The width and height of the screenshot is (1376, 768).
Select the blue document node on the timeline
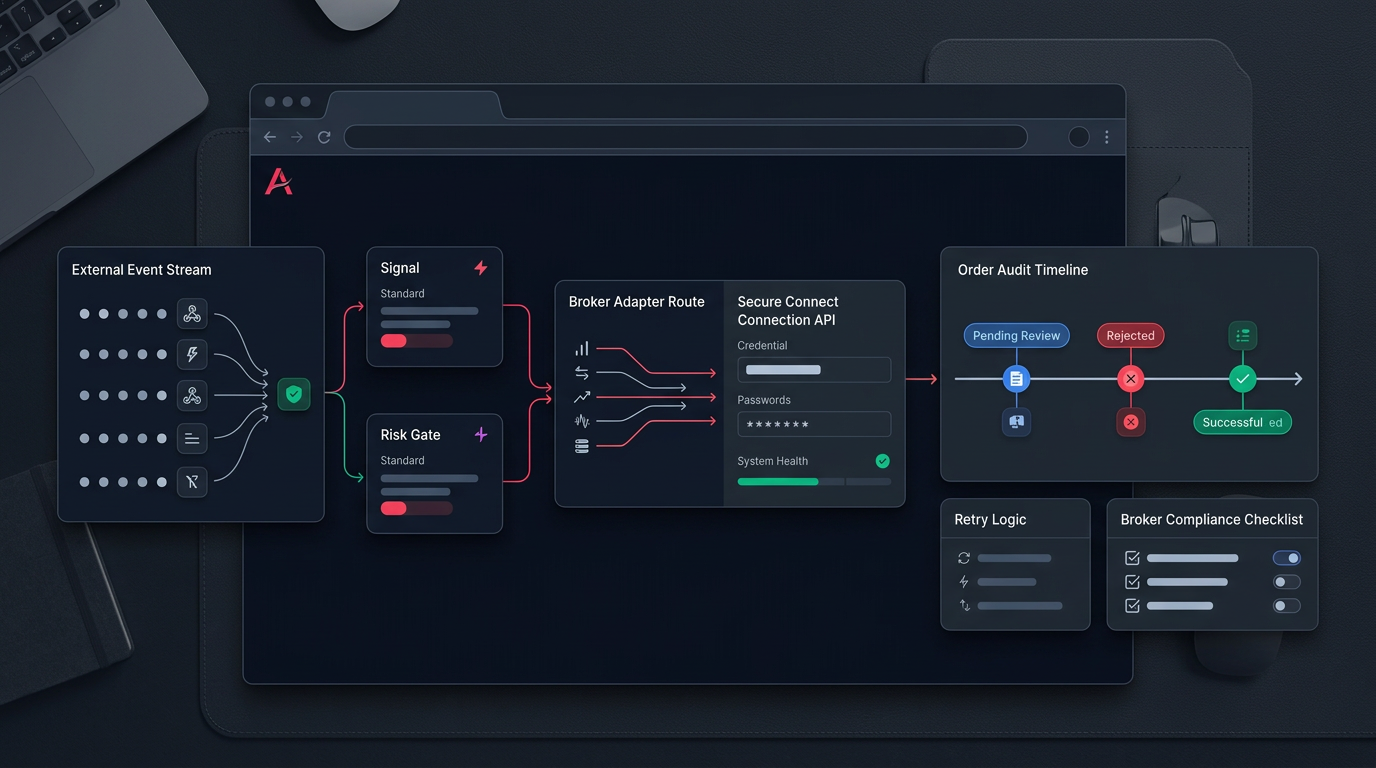click(x=1016, y=379)
